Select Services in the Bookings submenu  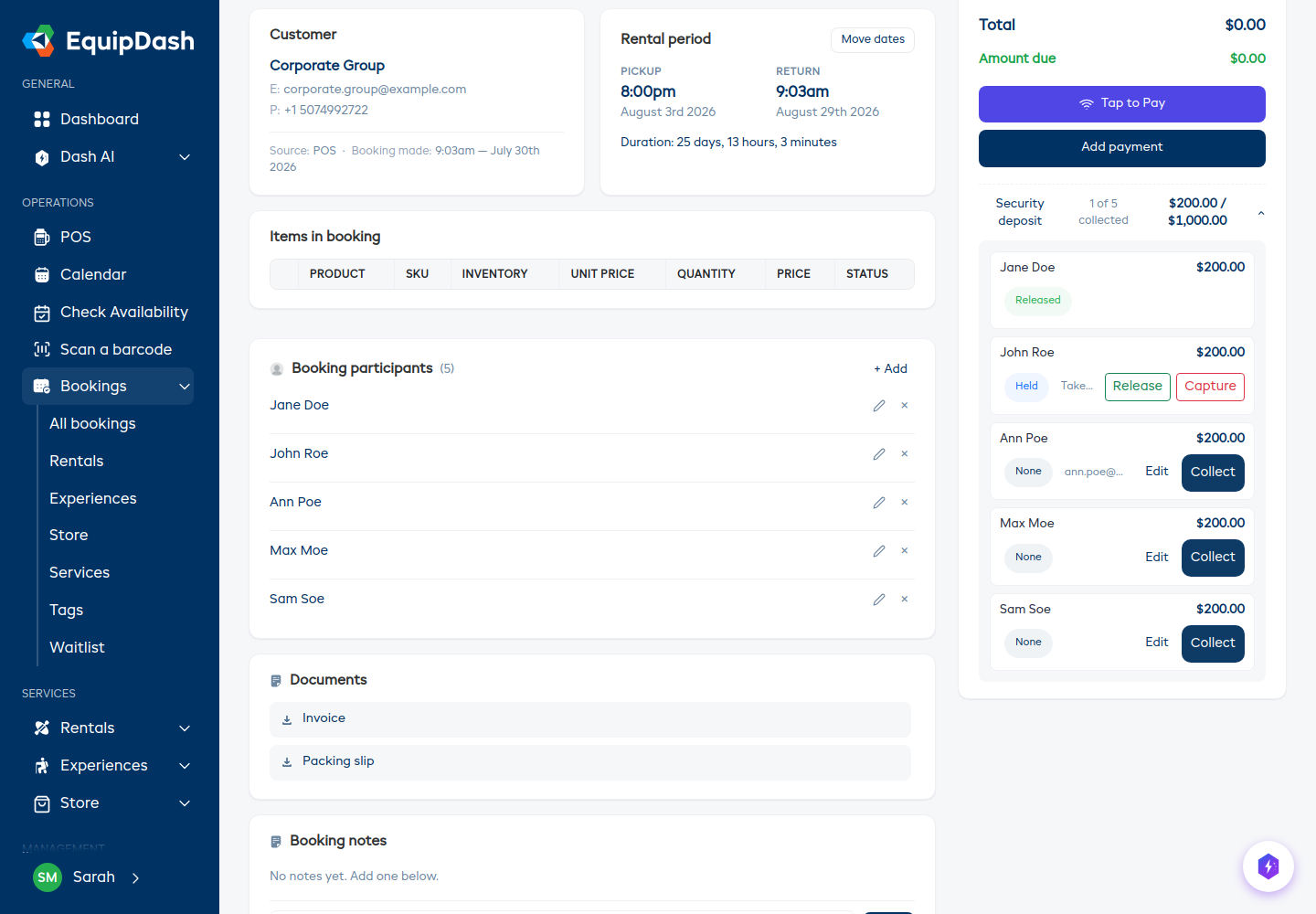click(x=80, y=573)
